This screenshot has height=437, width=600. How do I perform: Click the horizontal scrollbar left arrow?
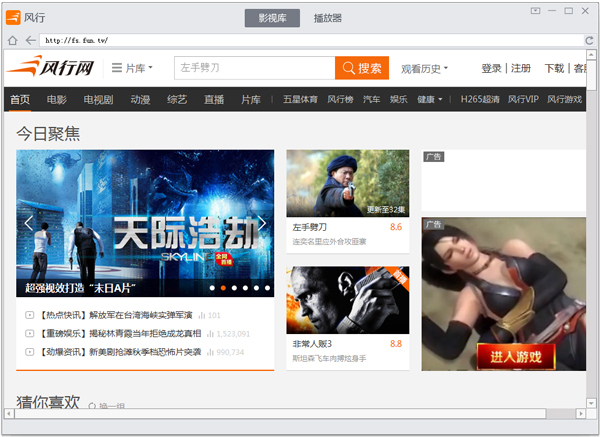(9, 413)
